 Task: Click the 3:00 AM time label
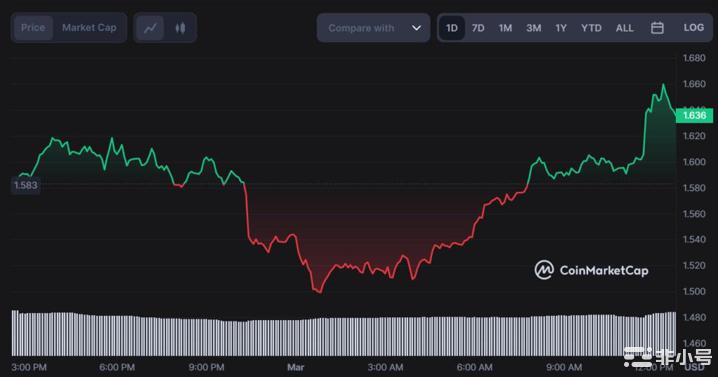click(385, 367)
